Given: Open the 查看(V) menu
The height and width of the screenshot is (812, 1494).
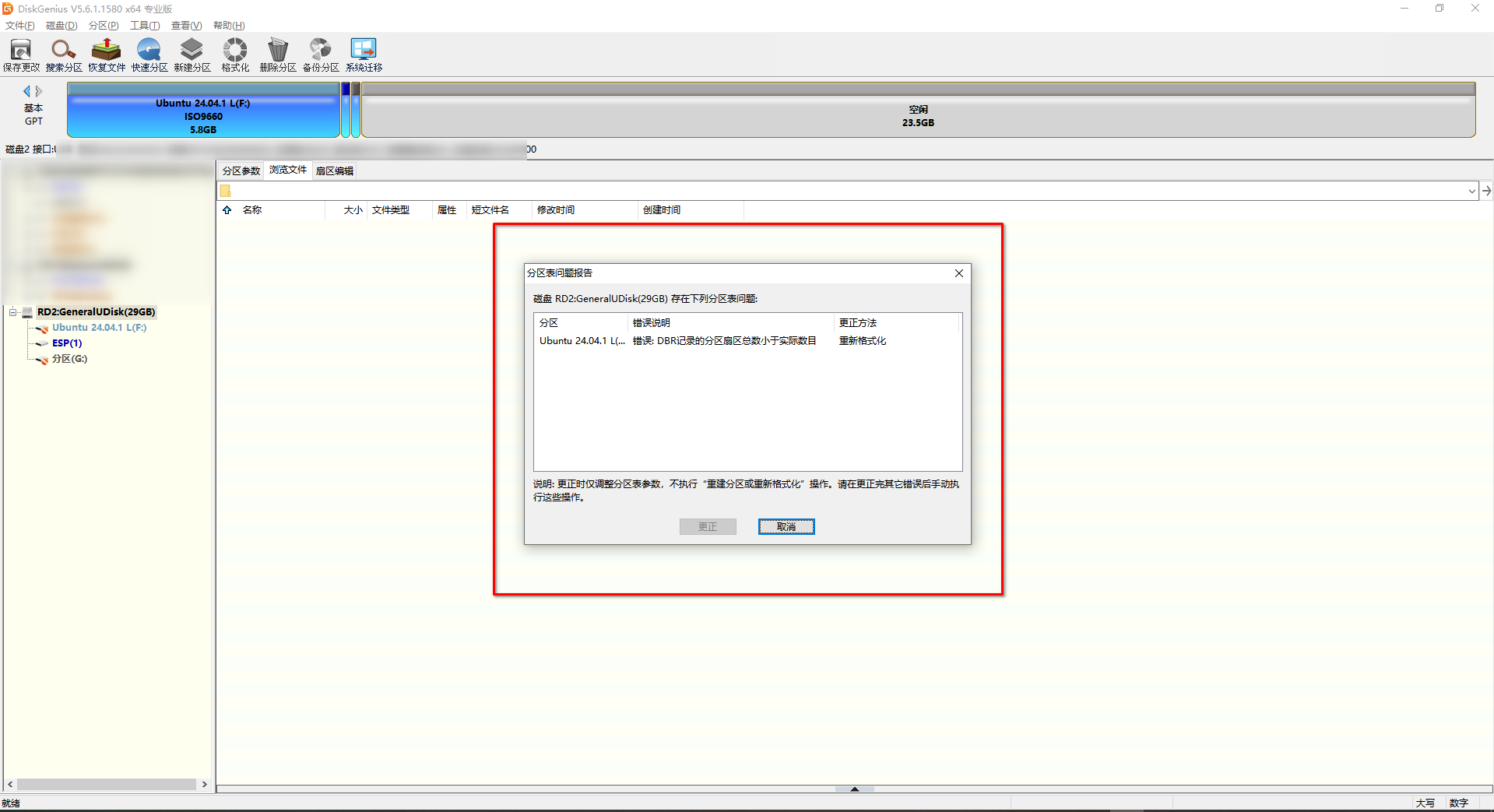Looking at the screenshot, I should pyautogui.click(x=187, y=26).
